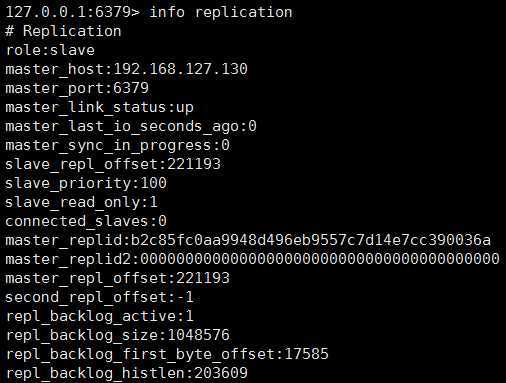The image size is (506, 383).
Task: Click the connected_slaves:0 line
Action: (x=86, y=221)
